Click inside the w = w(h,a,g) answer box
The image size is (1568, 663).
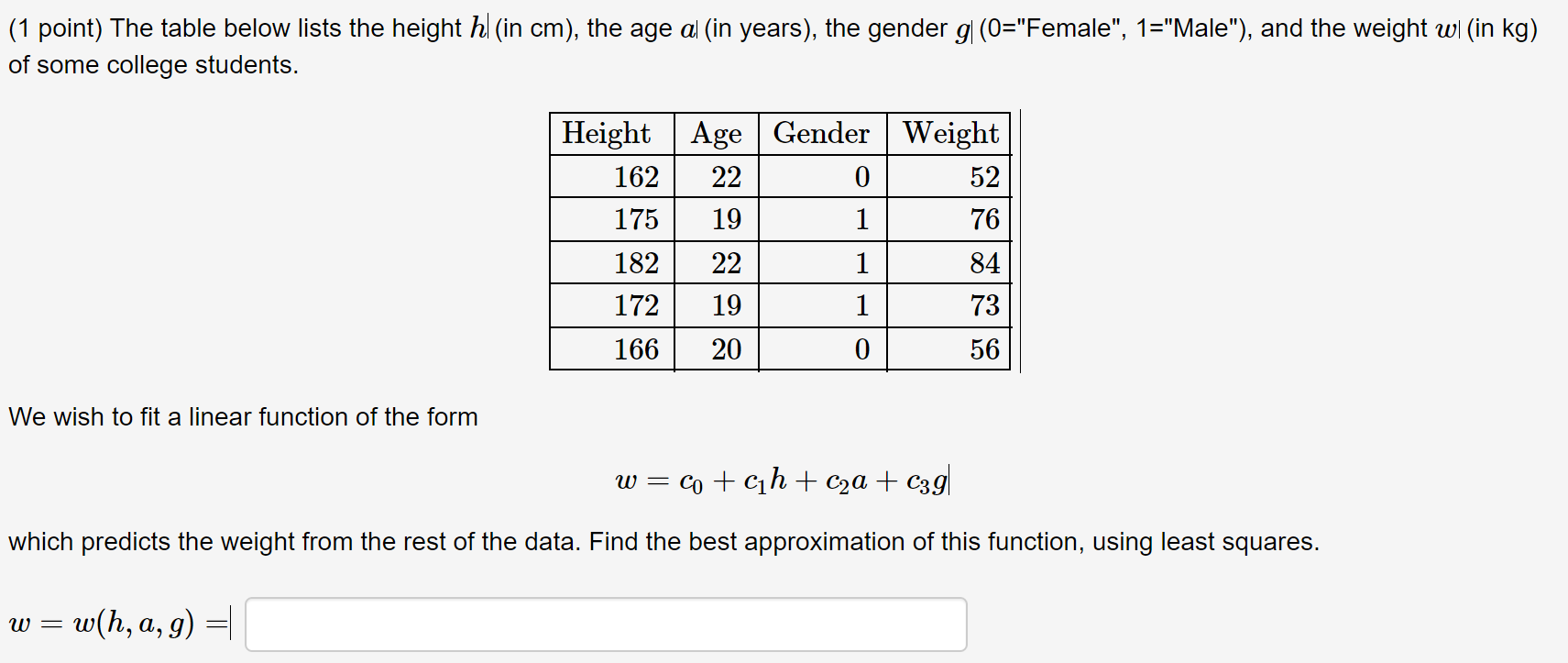pos(605,624)
